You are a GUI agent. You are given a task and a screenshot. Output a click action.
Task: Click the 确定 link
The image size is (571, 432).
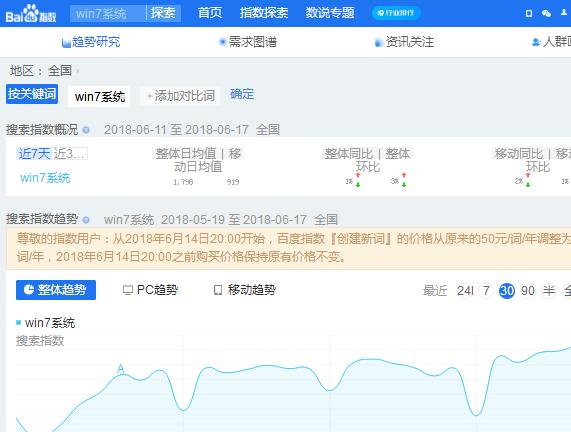pyautogui.click(x=242, y=94)
